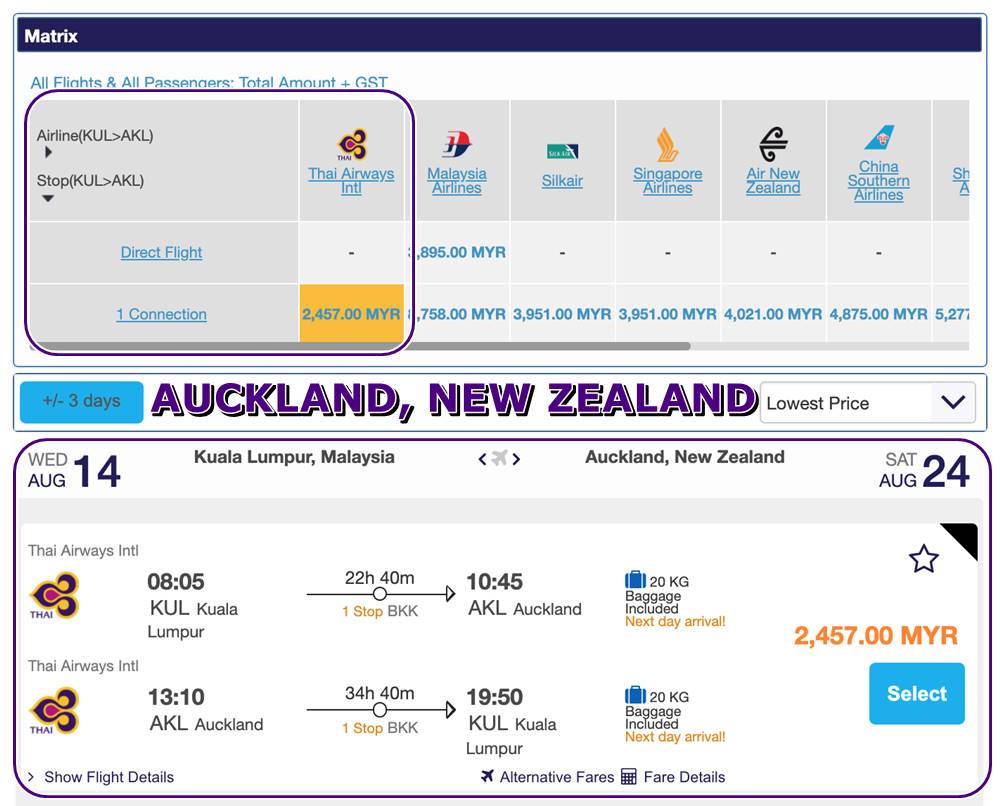Select Malaysia Airlines direct 895.00 MYR fare

click(x=457, y=253)
